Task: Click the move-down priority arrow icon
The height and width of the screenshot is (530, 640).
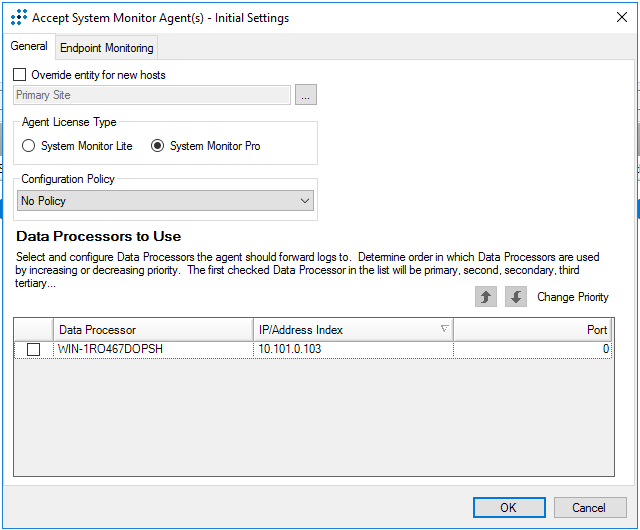Action: (x=515, y=297)
